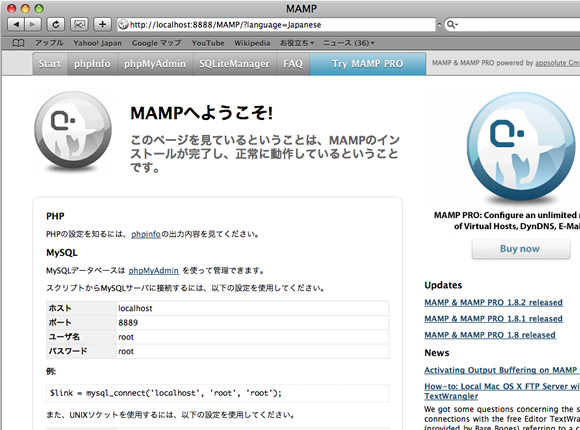Click the phpinfo link in PHP section
Viewport: 580px width, 430px height.
point(146,234)
